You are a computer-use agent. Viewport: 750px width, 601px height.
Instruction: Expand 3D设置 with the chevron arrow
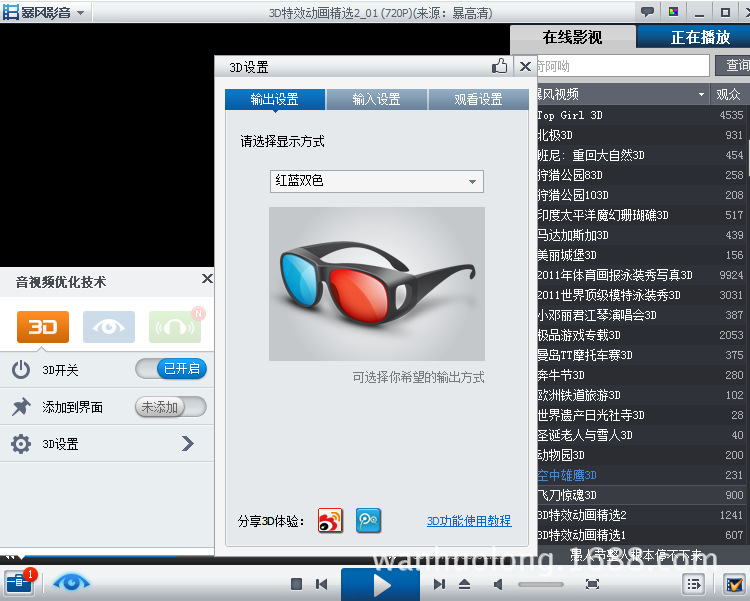(x=188, y=444)
